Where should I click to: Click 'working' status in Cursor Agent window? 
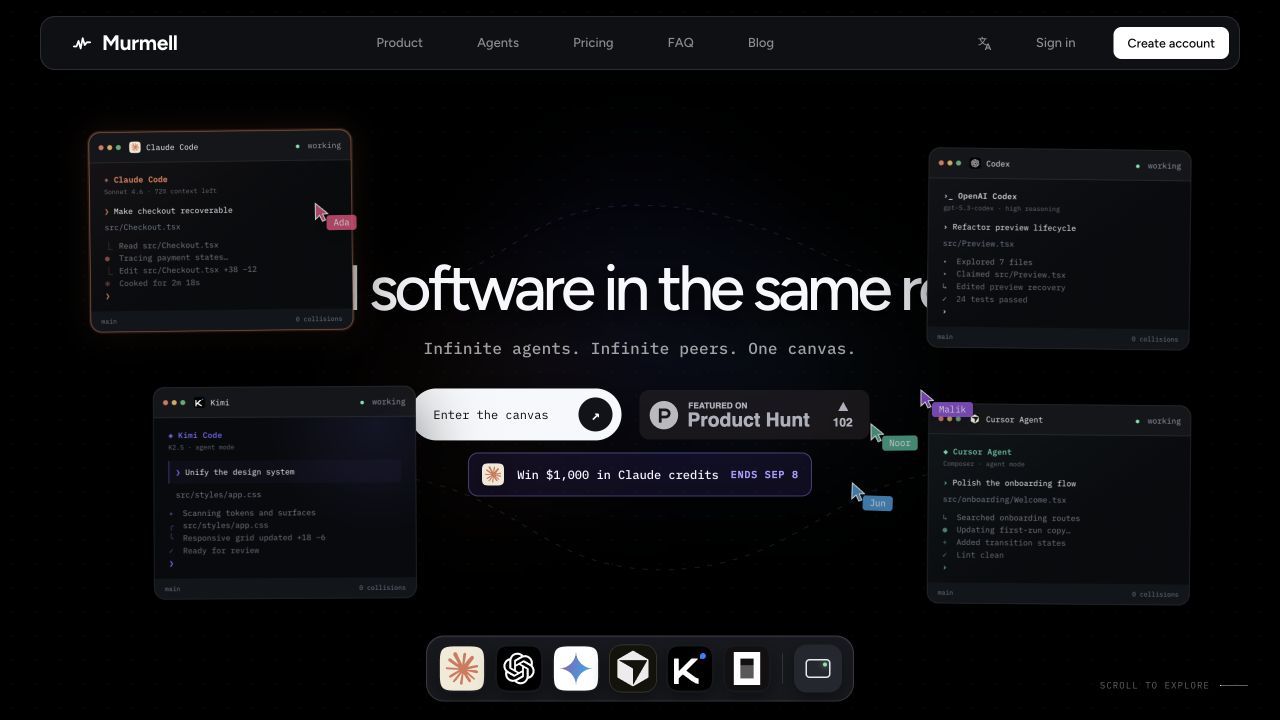pos(1164,421)
